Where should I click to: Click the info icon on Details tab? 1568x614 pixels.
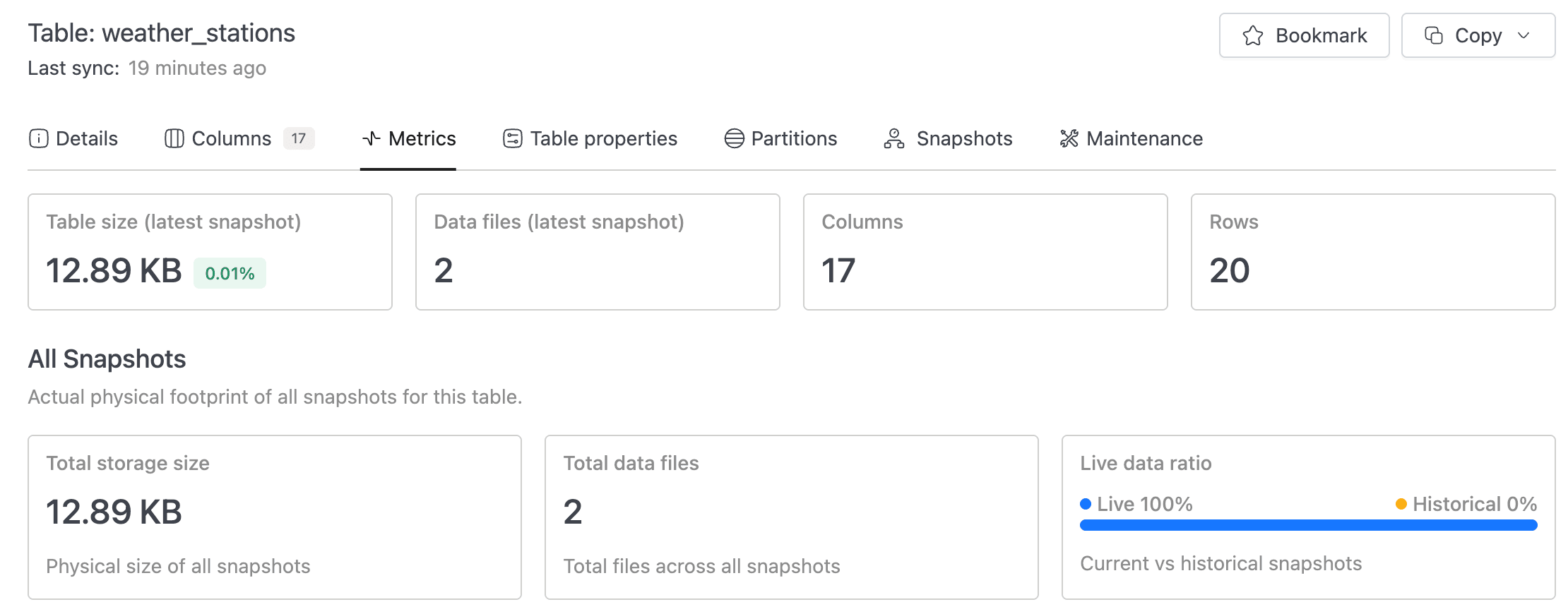38,138
